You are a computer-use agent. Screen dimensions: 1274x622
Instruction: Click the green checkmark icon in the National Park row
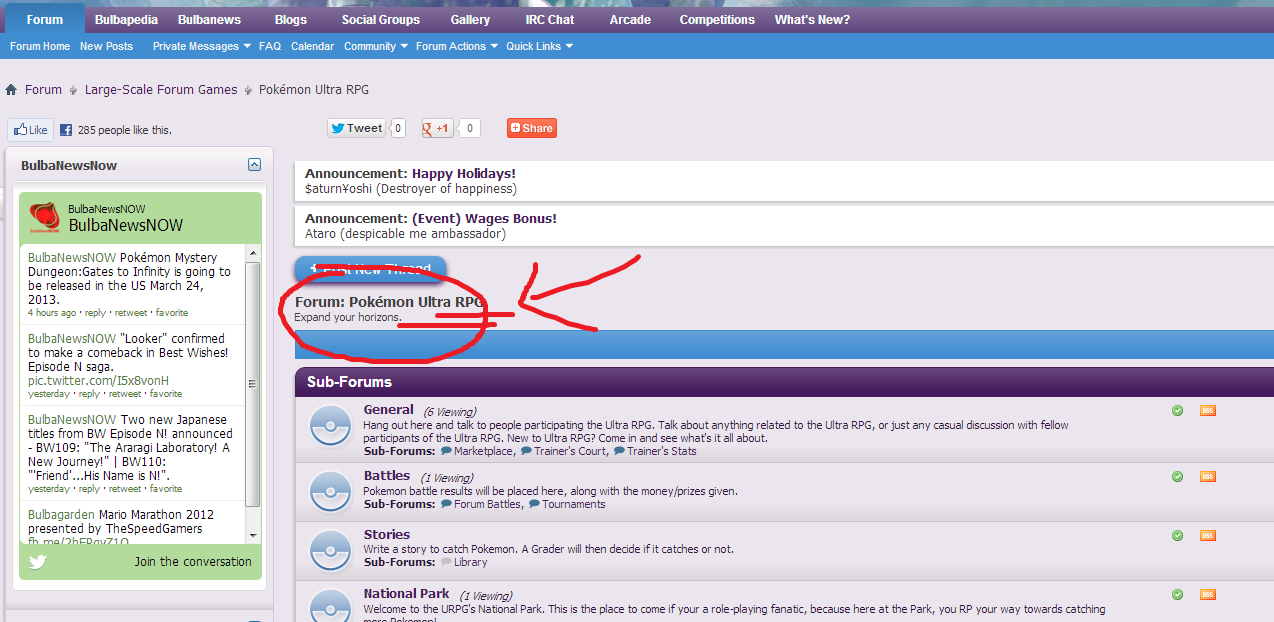(1178, 594)
